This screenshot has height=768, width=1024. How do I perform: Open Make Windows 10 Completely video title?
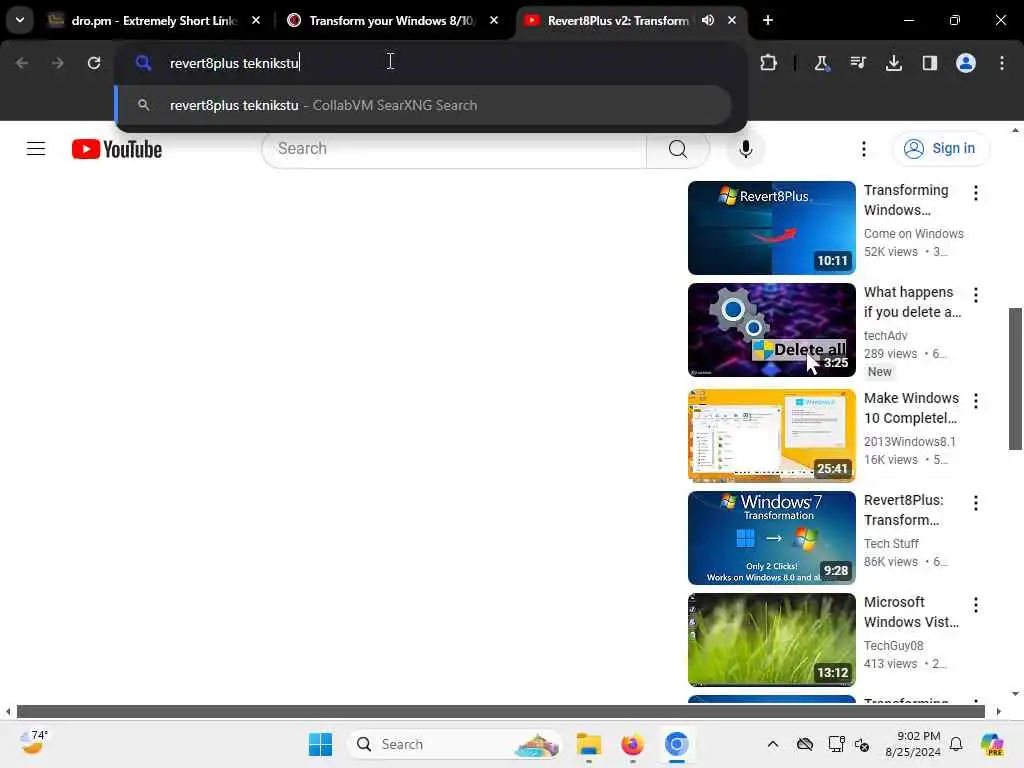[x=912, y=408]
